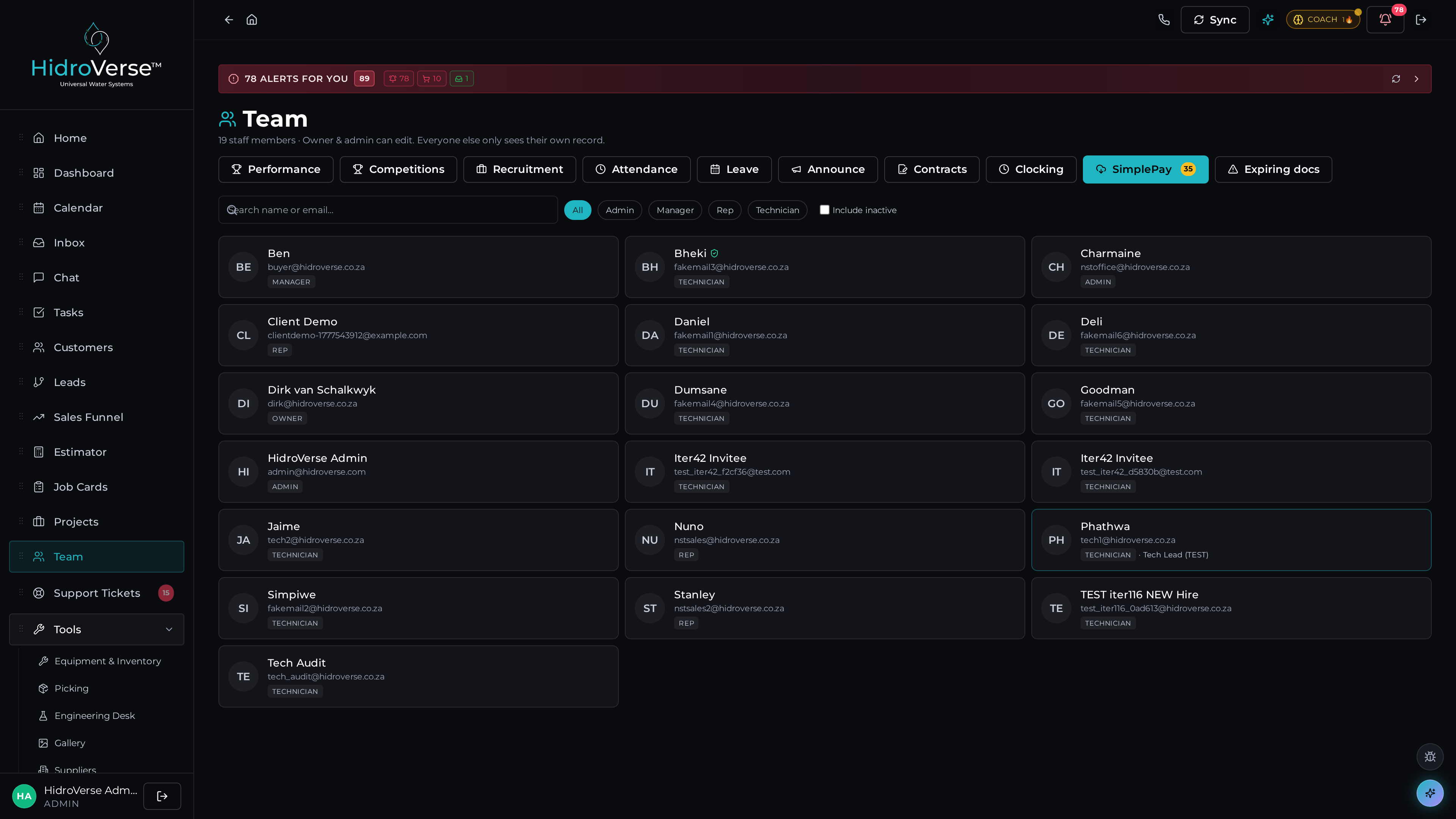Click the search name or email field
Image resolution: width=1456 pixels, height=819 pixels.
click(x=388, y=210)
